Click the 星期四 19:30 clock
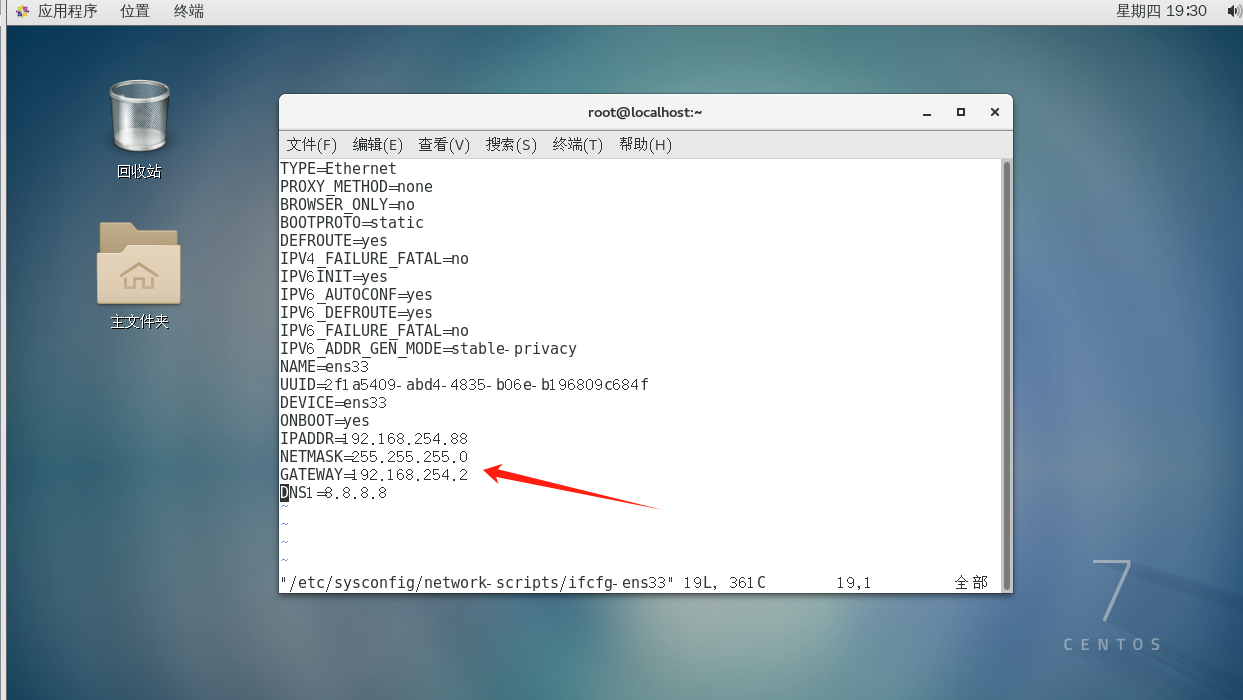This screenshot has width=1243, height=700. pos(1161,11)
